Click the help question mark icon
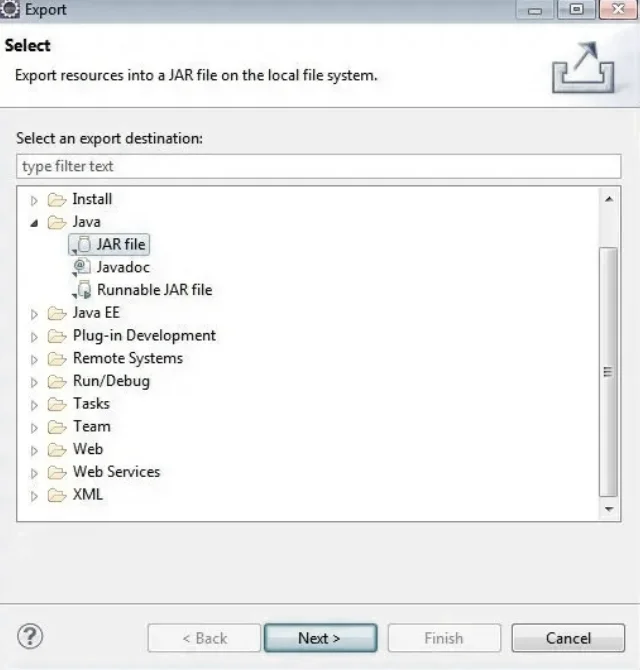 pos(31,636)
